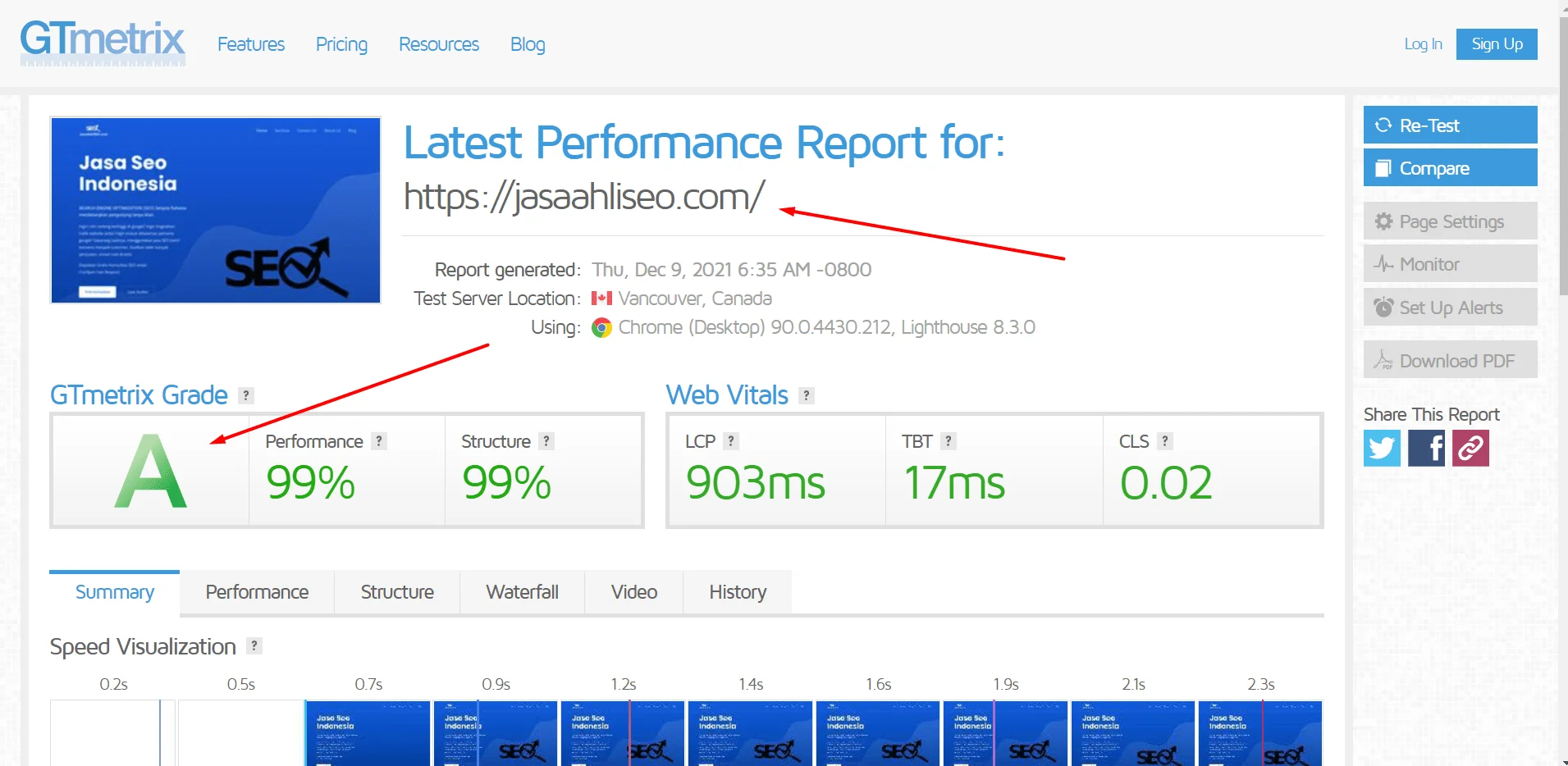Click the tested URL https://jasaahliseo.com/

(584, 197)
